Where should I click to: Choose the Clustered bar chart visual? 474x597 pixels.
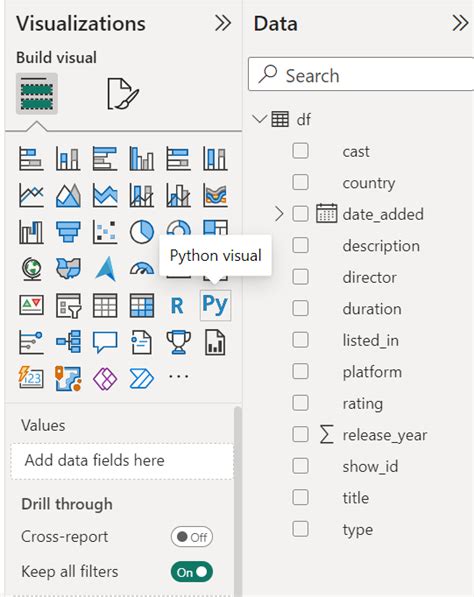click(105, 158)
